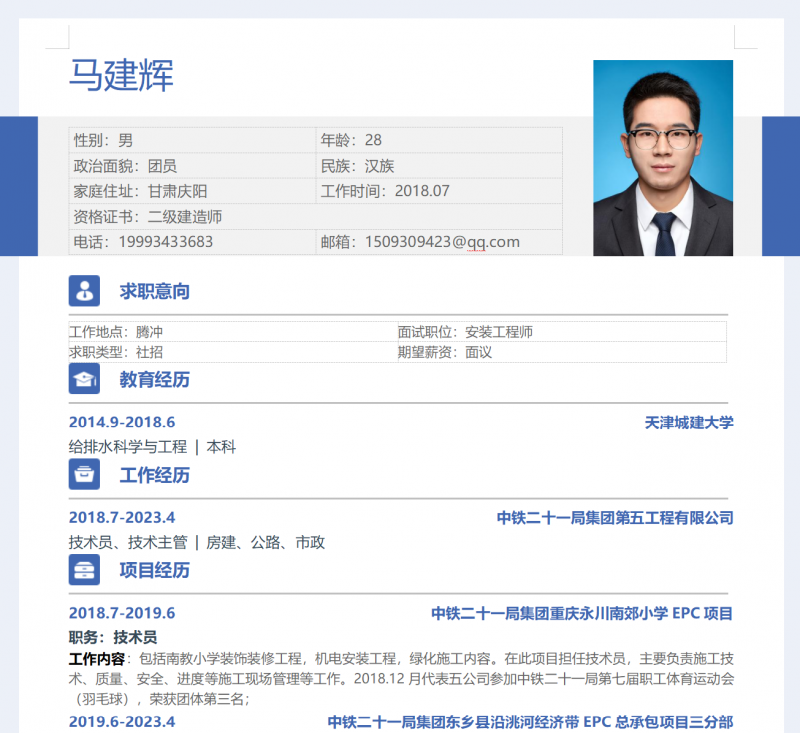800x733 pixels.
Task: Select the archive box icon beside 工作经历
Action: [84, 475]
